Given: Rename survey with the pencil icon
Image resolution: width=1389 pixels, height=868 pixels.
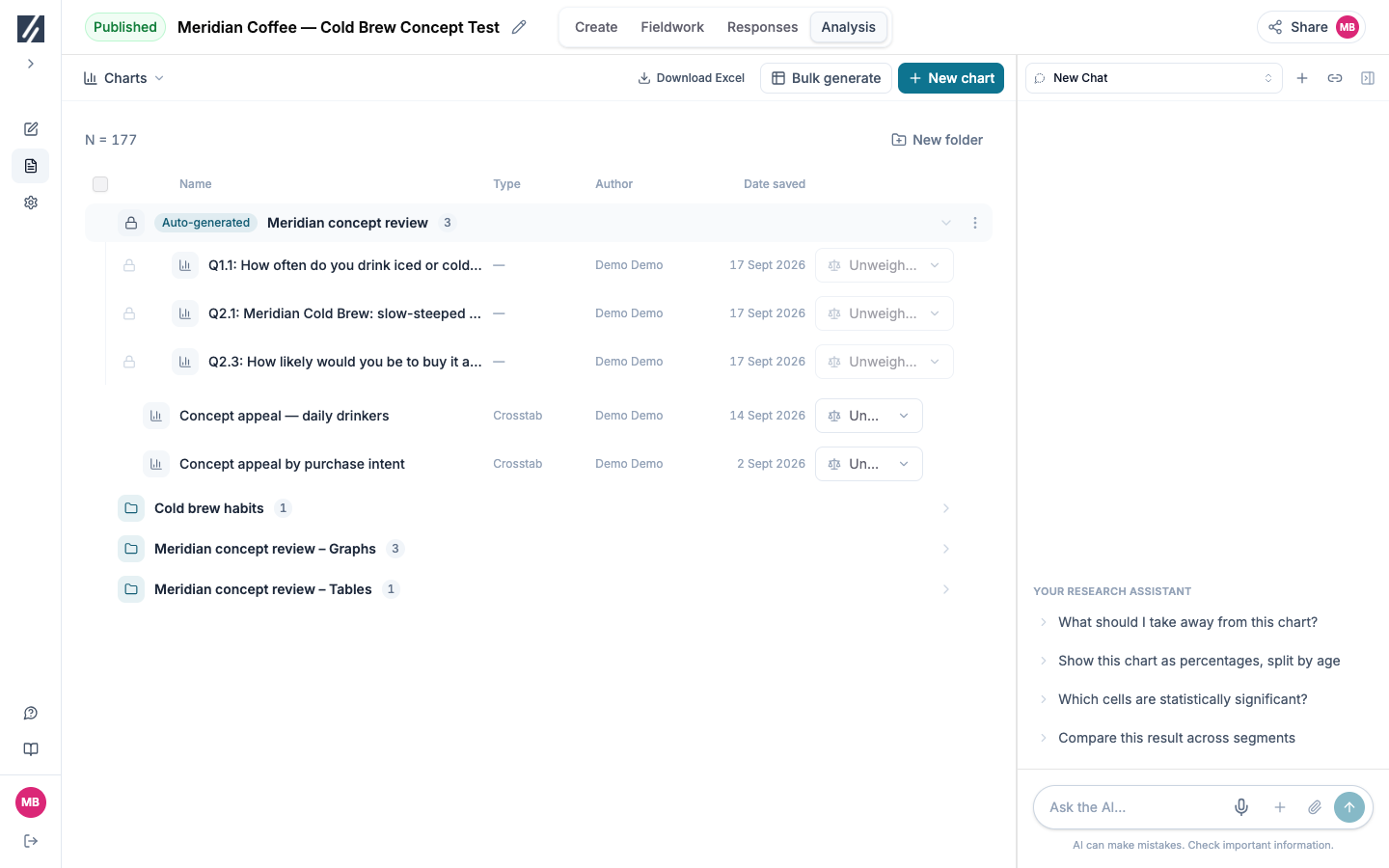Looking at the screenshot, I should point(519,27).
